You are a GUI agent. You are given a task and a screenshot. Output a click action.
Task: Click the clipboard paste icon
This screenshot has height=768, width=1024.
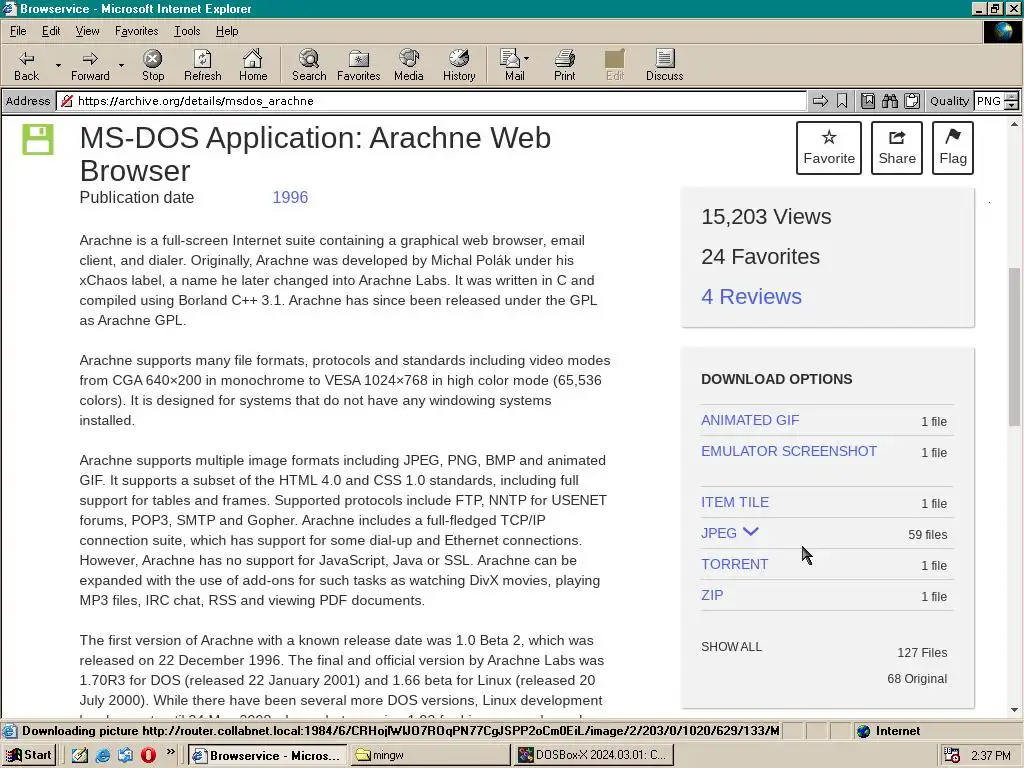click(x=912, y=101)
